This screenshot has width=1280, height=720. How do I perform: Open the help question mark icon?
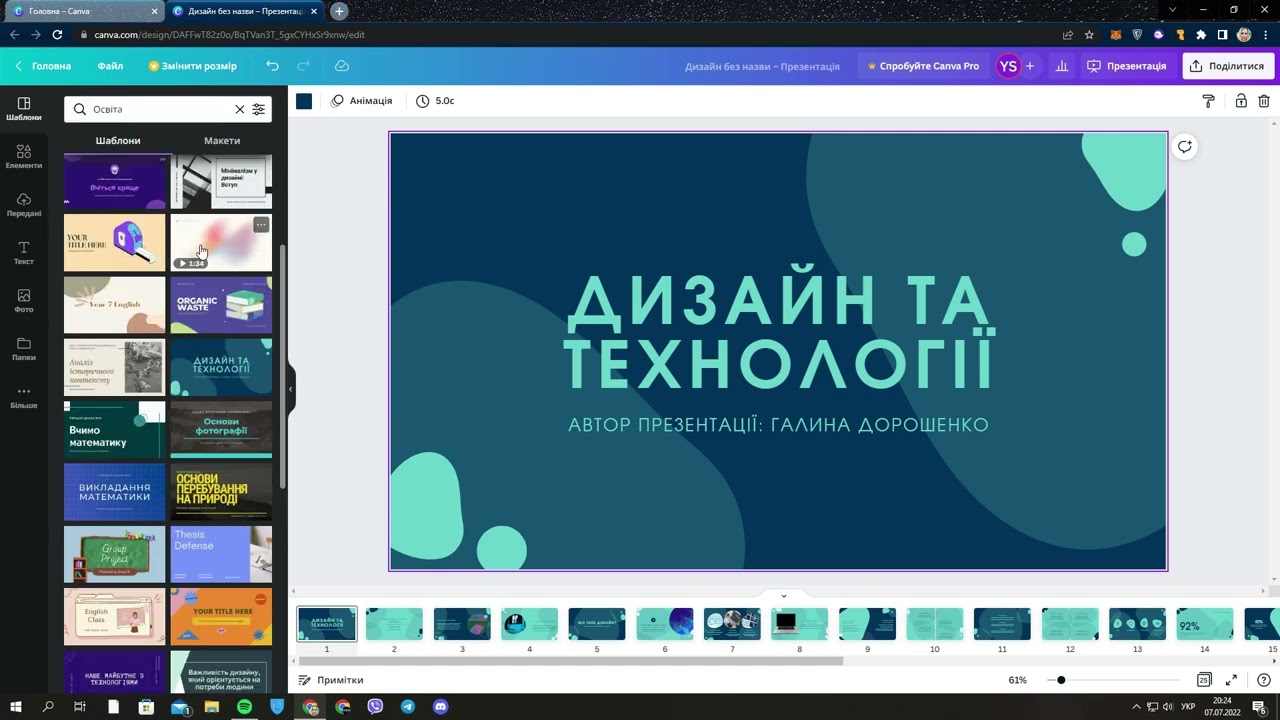click(1264, 680)
